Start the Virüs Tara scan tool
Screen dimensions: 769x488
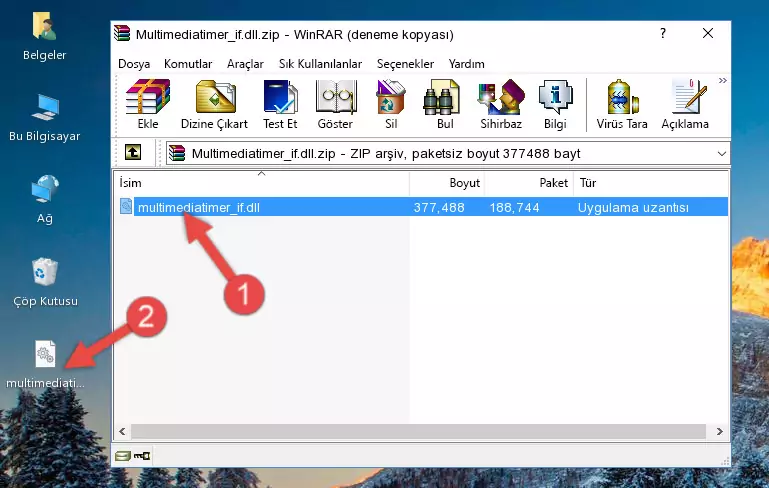pos(622,104)
